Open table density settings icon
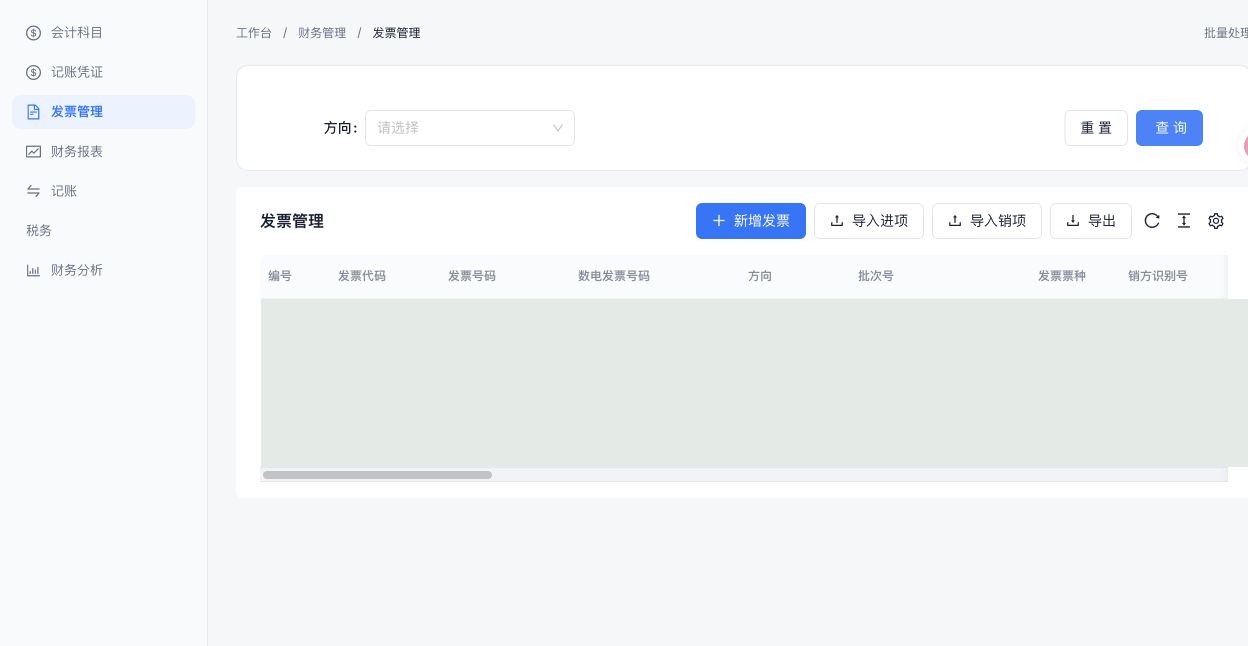The width and height of the screenshot is (1248, 646). [1184, 221]
